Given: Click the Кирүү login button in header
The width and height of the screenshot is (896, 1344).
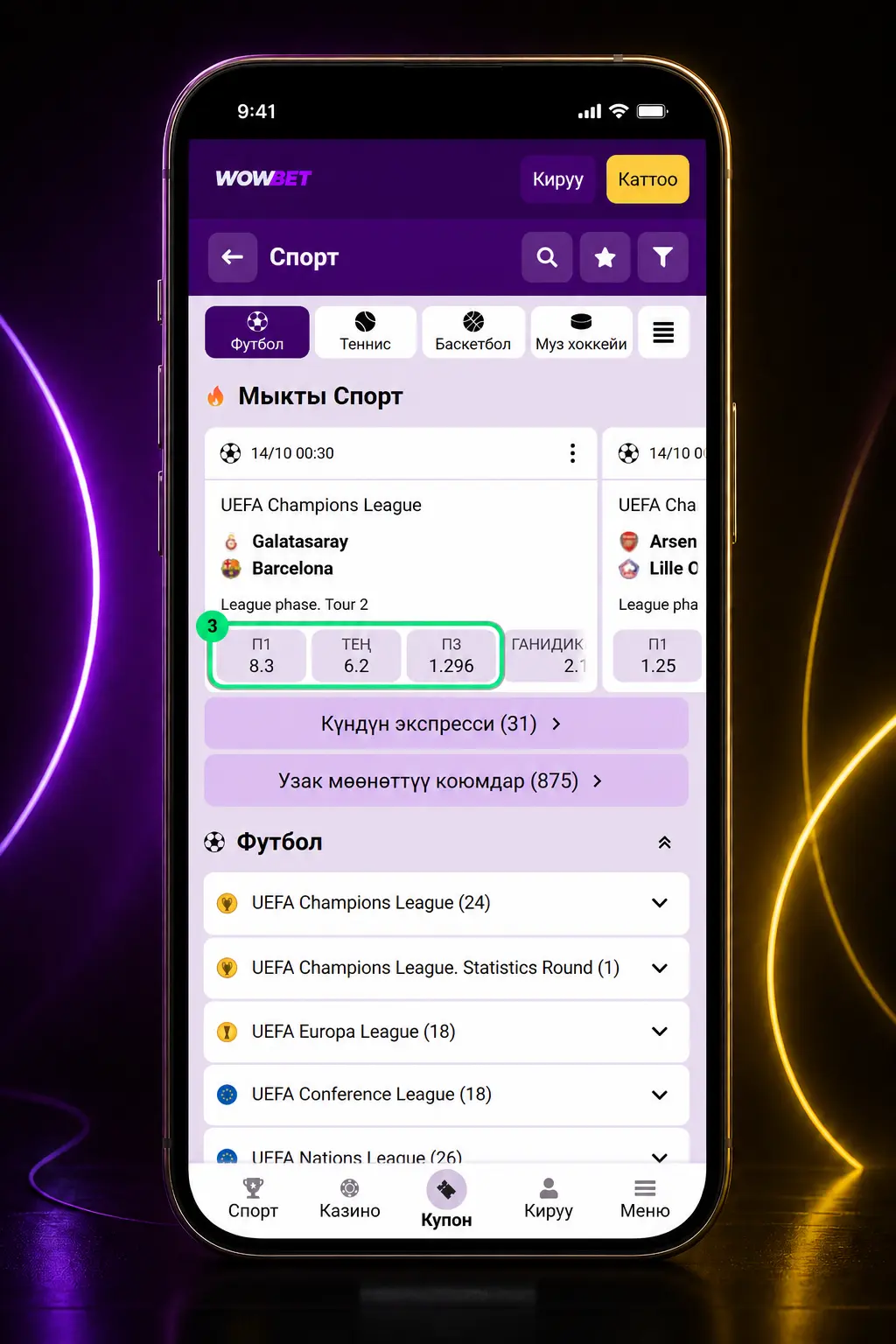Looking at the screenshot, I should [x=557, y=179].
